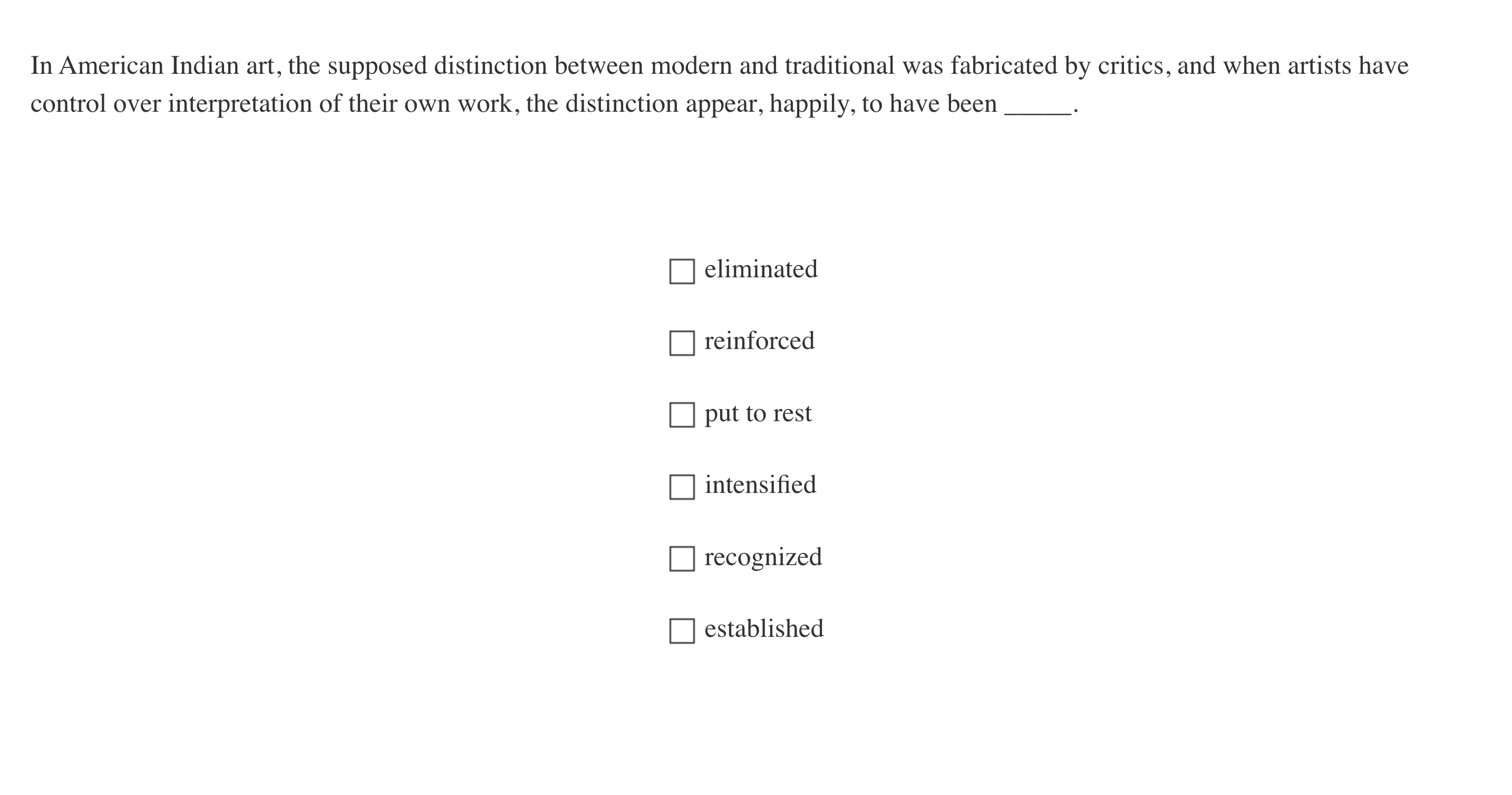Click the word modern in the sentence
This screenshot has height=795, width=1512.
[691, 66]
